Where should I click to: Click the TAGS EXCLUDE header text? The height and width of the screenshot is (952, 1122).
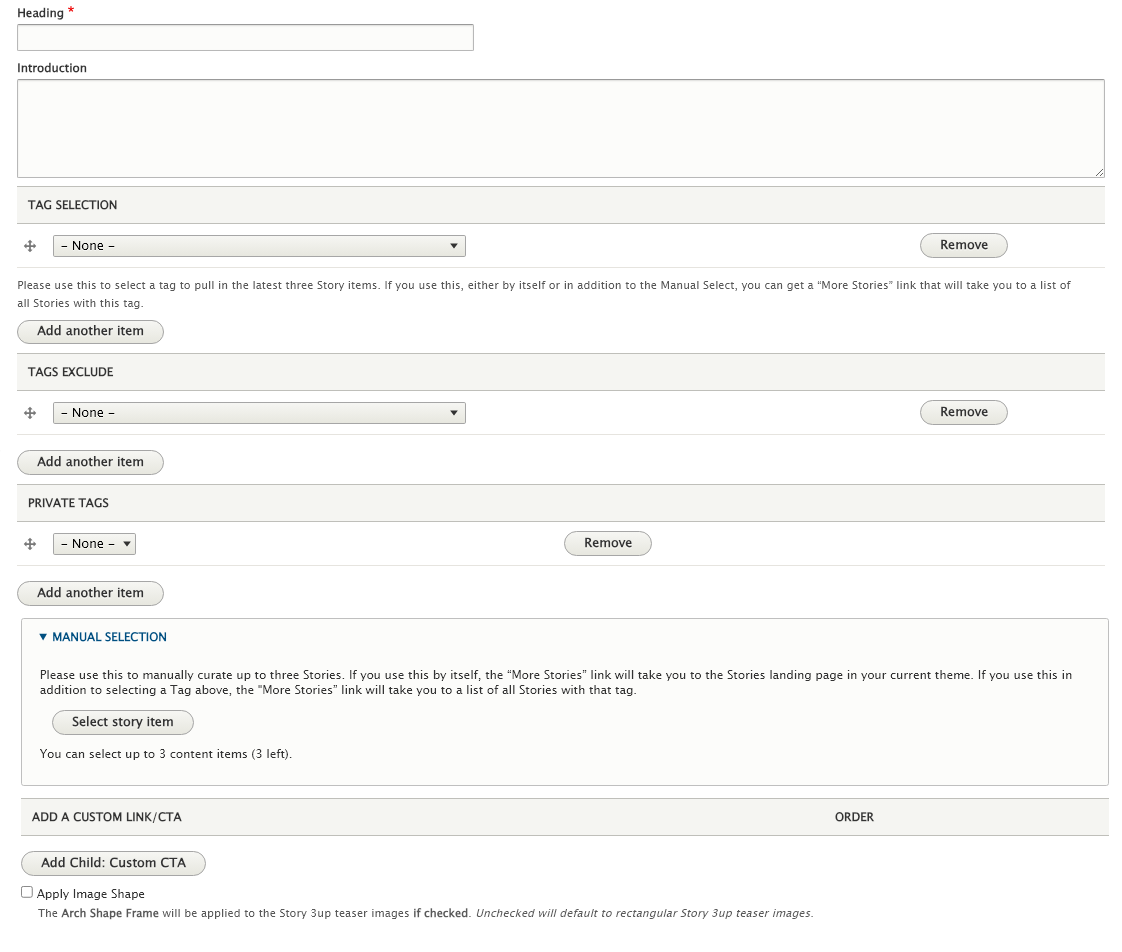pyautogui.click(x=70, y=372)
